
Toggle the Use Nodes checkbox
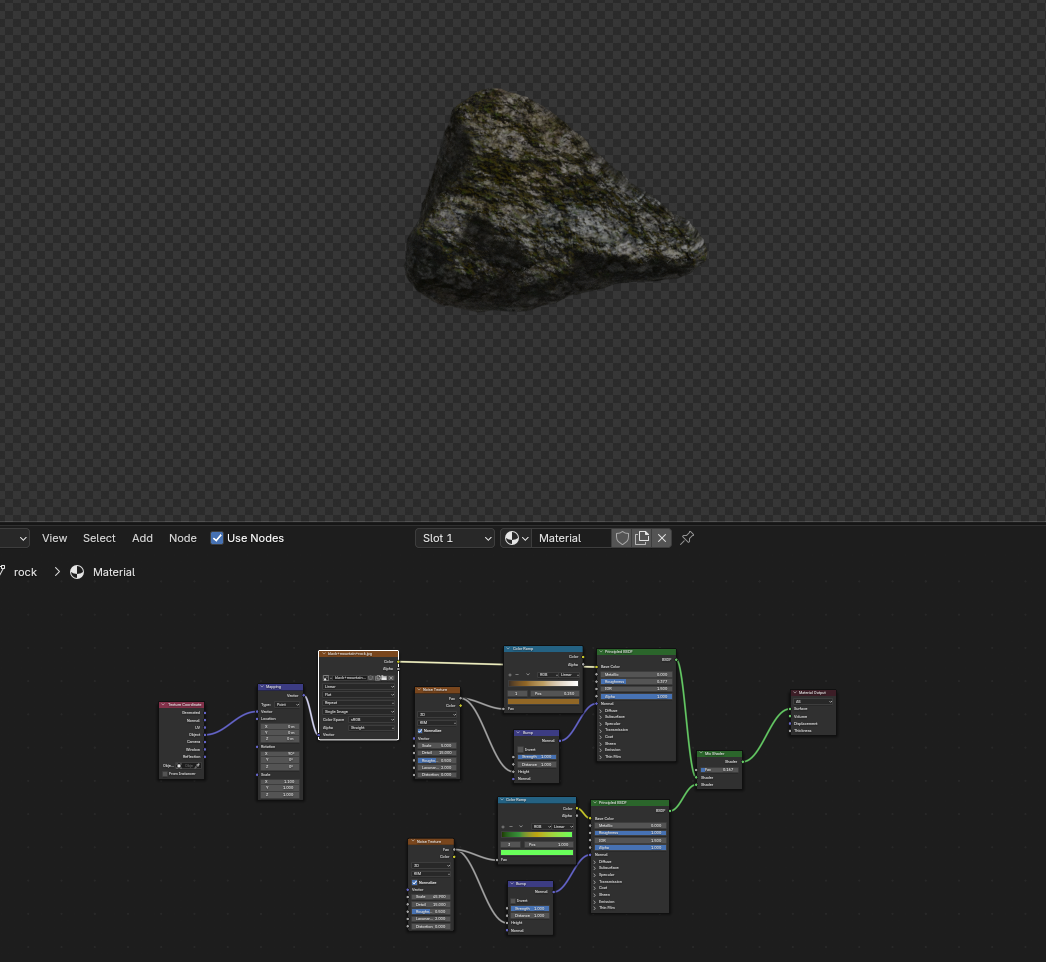pos(217,538)
